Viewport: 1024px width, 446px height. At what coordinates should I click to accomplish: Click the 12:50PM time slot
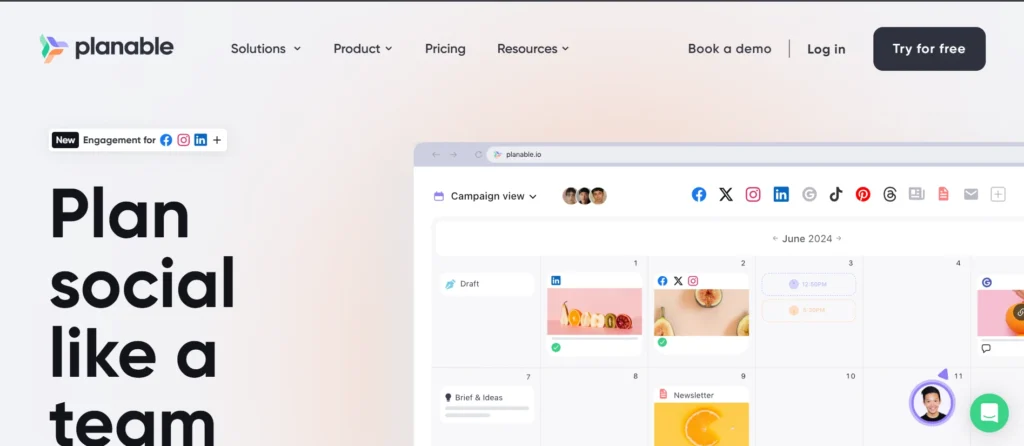pos(808,285)
